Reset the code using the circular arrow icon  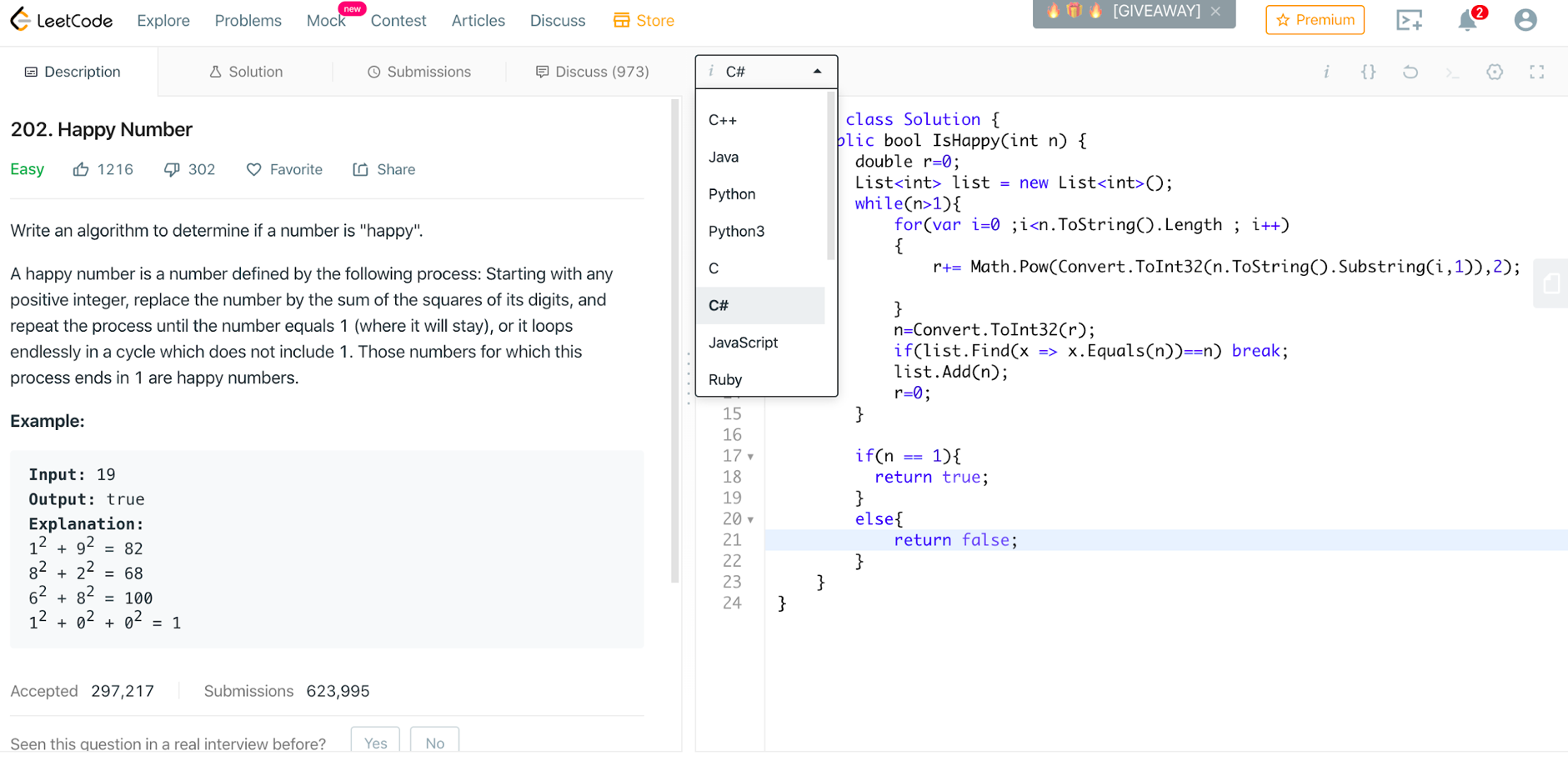(x=1410, y=72)
